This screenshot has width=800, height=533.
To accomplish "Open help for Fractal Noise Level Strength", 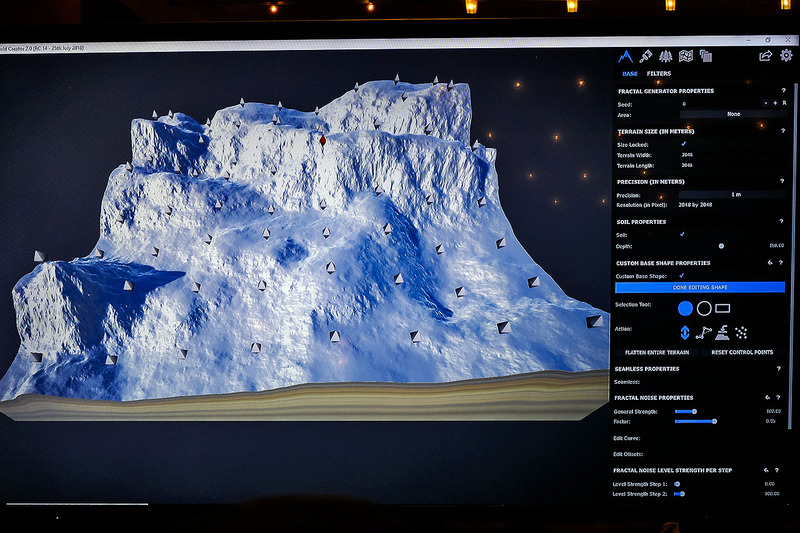I will (x=777, y=470).
